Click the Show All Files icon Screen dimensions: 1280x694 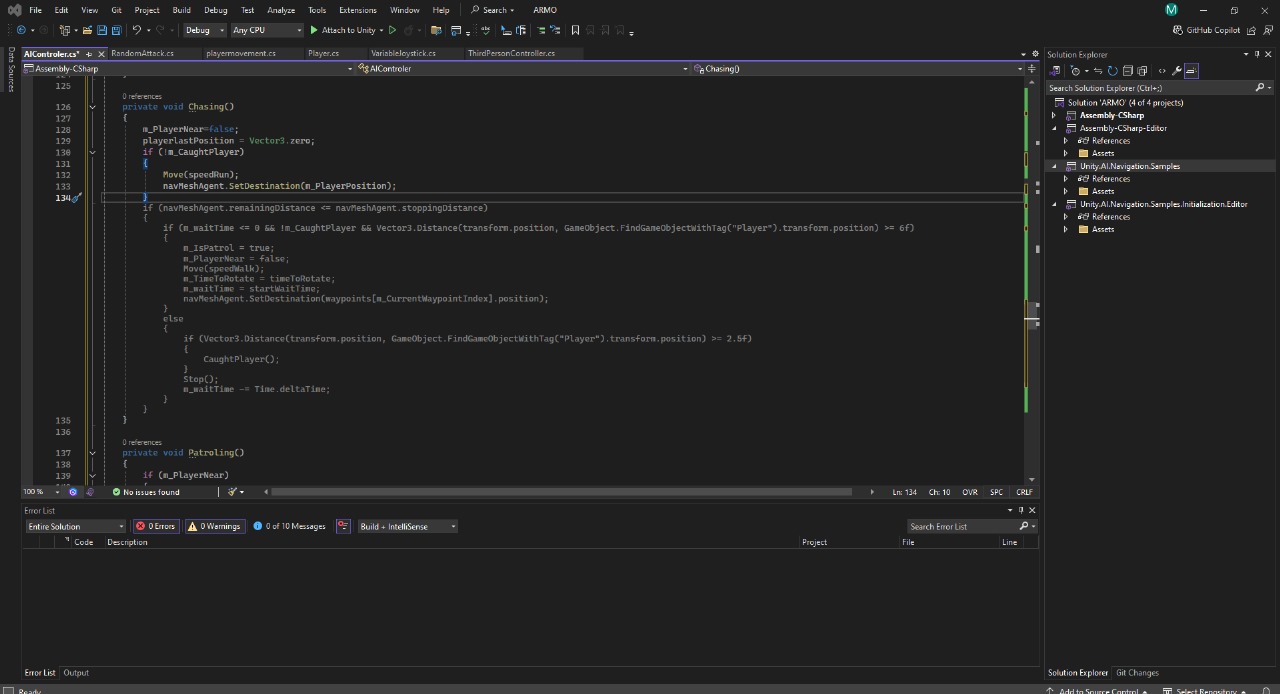click(x=1142, y=71)
